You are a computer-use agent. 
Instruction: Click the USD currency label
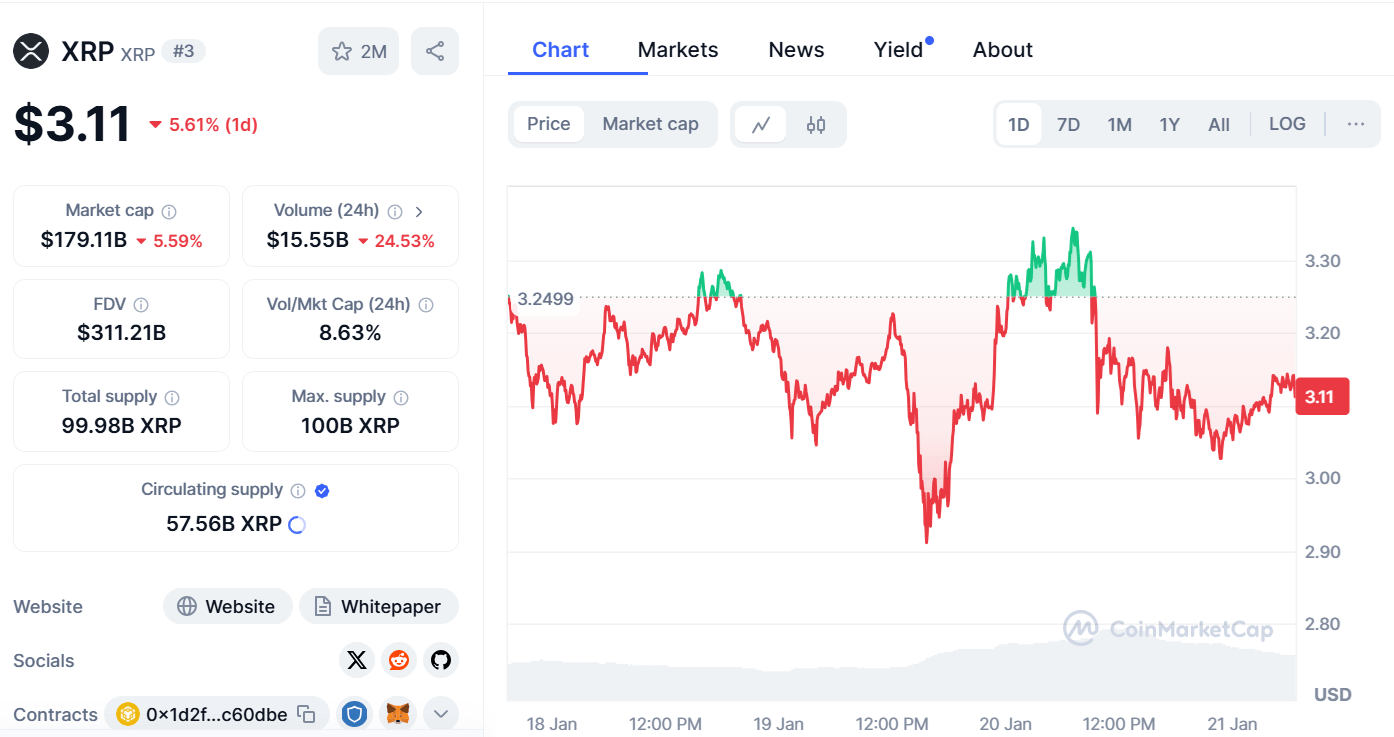[1332, 694]
